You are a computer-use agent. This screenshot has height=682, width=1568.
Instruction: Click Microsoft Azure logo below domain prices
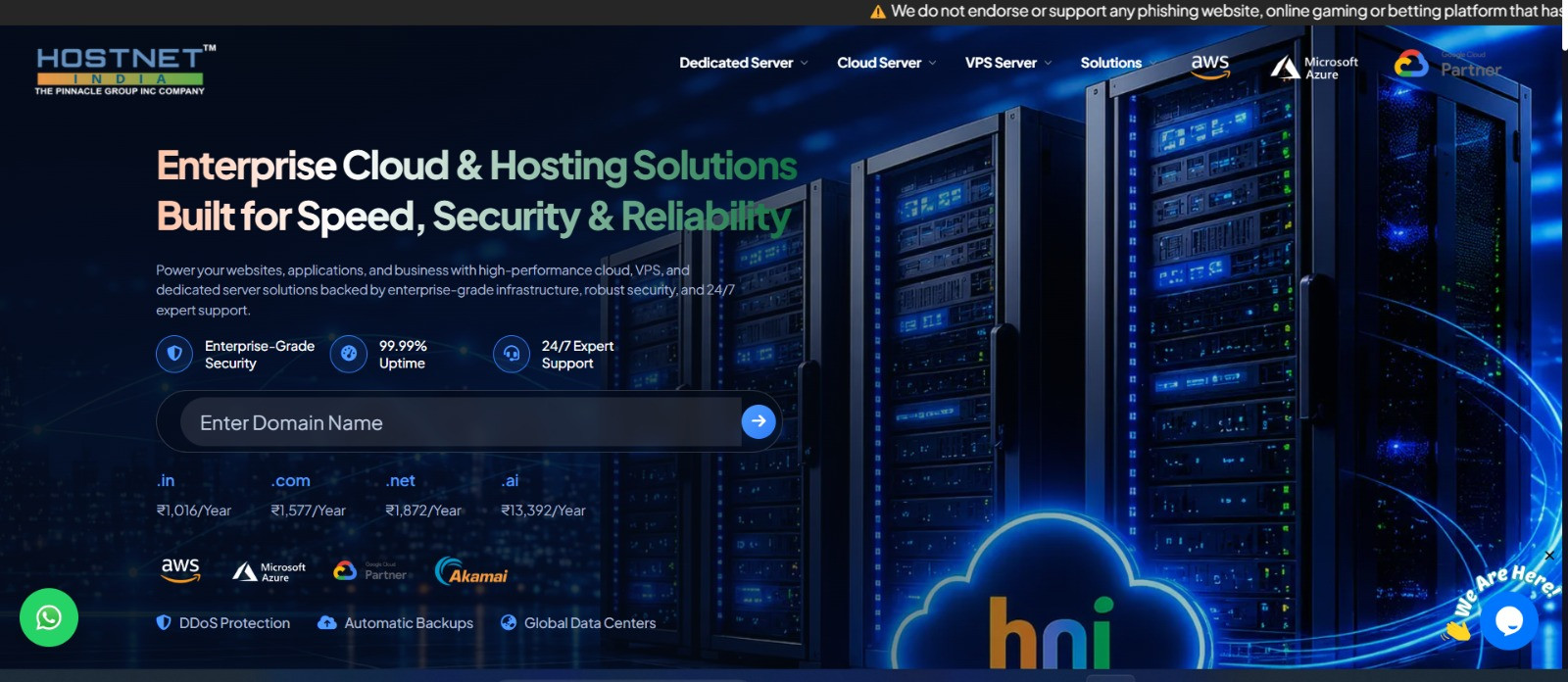(x=269, y=571)
